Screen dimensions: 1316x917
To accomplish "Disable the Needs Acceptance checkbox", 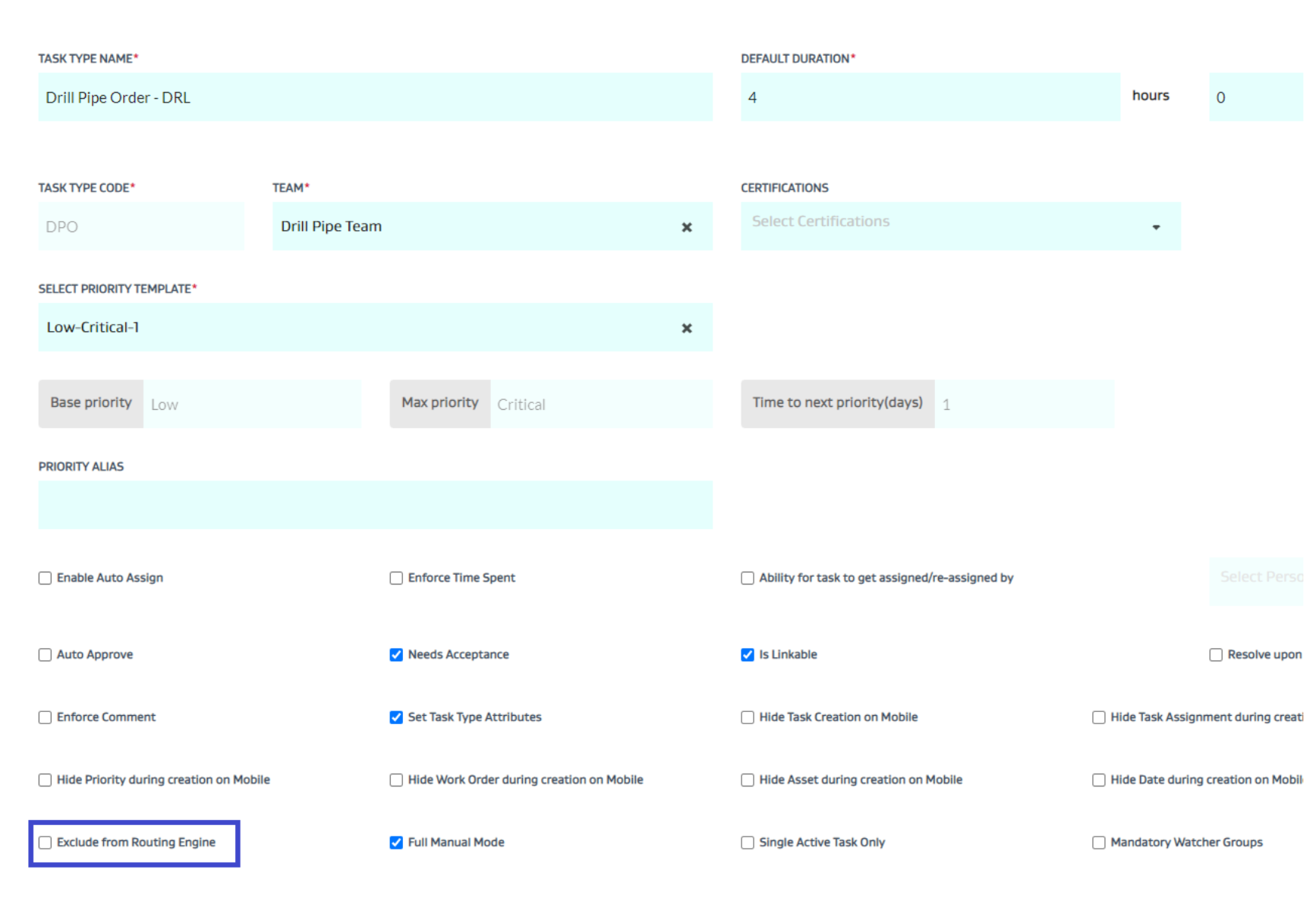I will 396,655.
